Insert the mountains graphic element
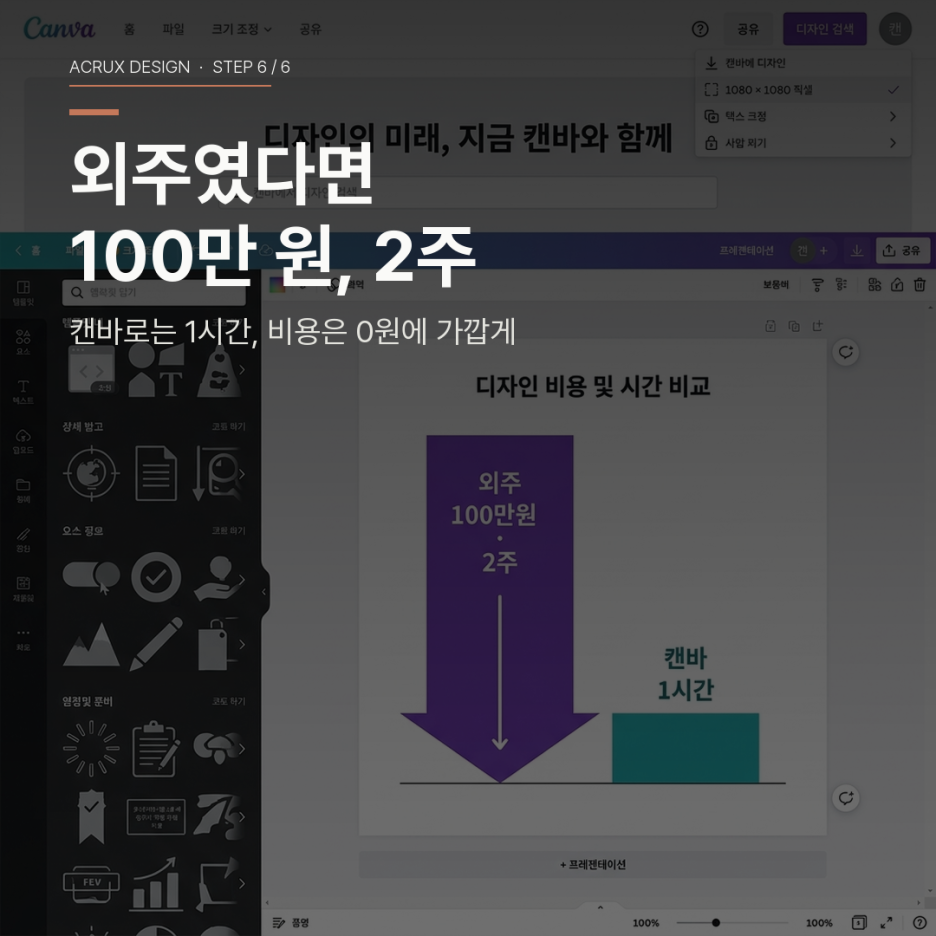Viewport: 936px width, 936px height. click(x=91, y=645)
